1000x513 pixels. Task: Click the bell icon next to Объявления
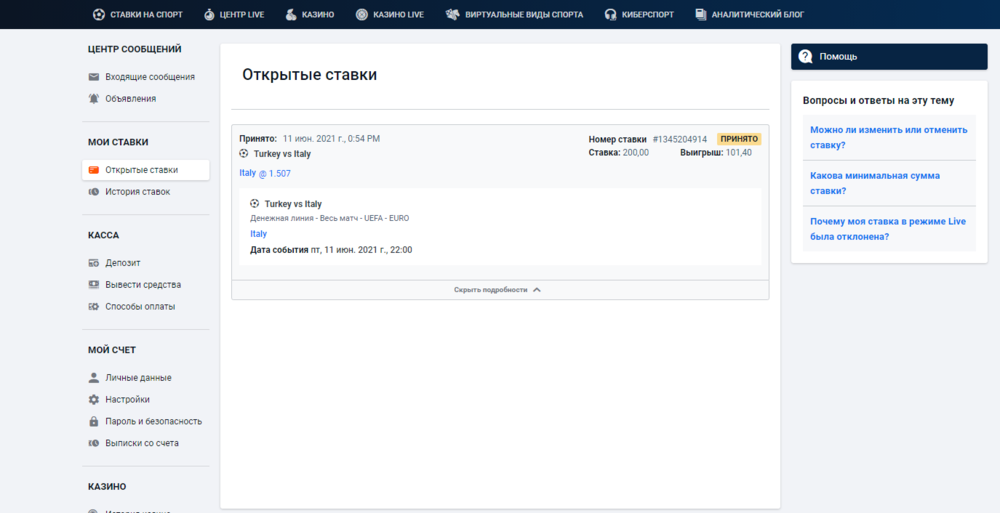click(94, 98)
